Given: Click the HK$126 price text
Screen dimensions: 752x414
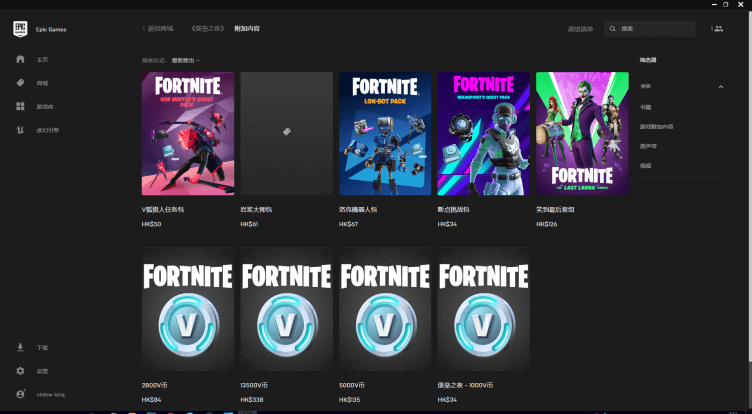Looking at the screenshot, I should point(547,224).
